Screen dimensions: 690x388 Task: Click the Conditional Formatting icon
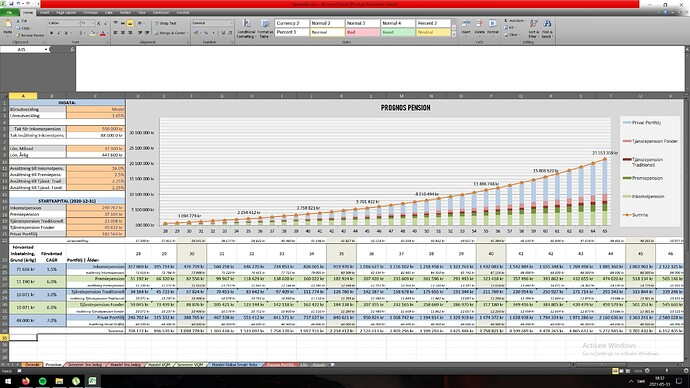pos(246,28)
